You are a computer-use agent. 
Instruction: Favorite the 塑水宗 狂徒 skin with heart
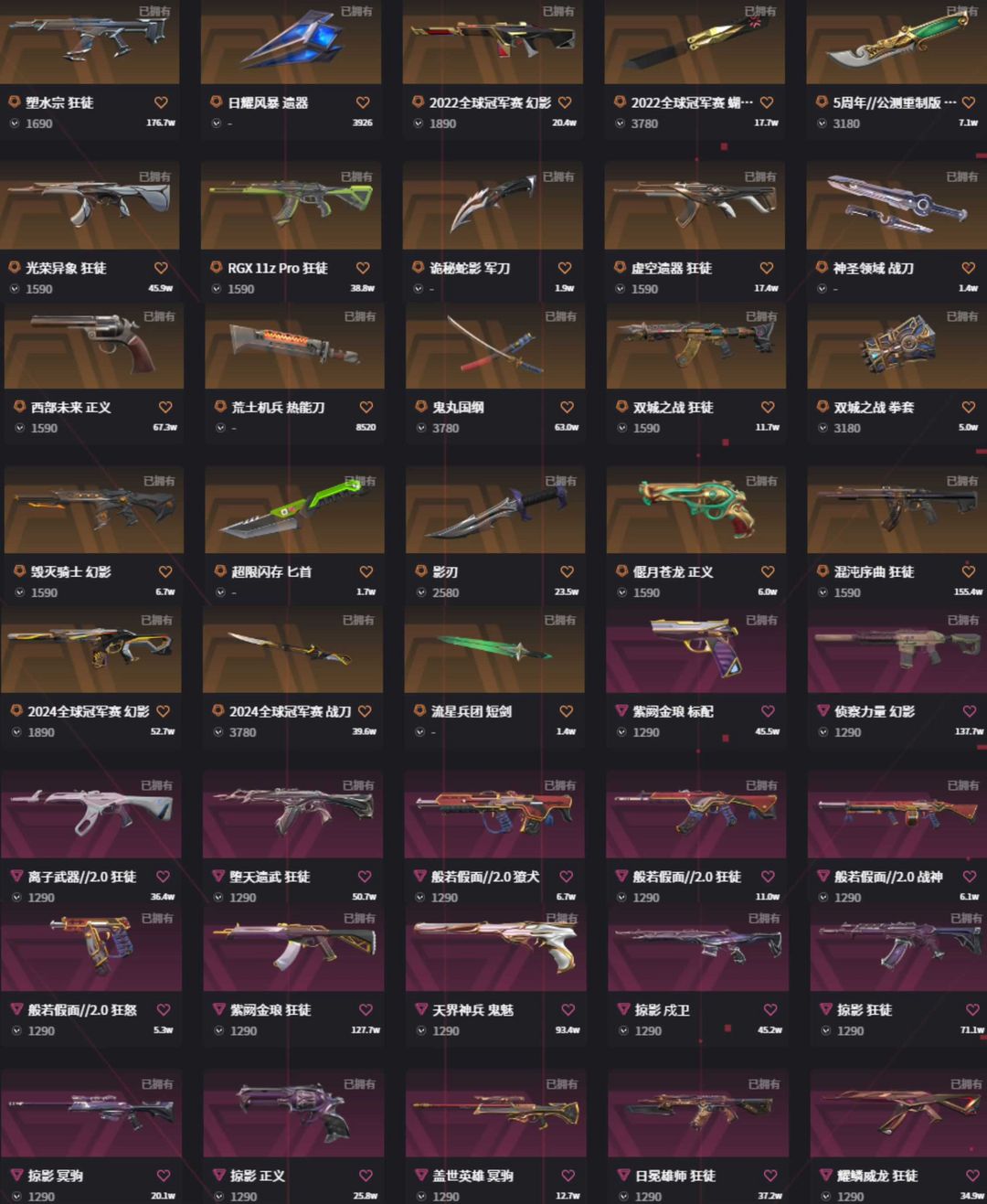161,102
